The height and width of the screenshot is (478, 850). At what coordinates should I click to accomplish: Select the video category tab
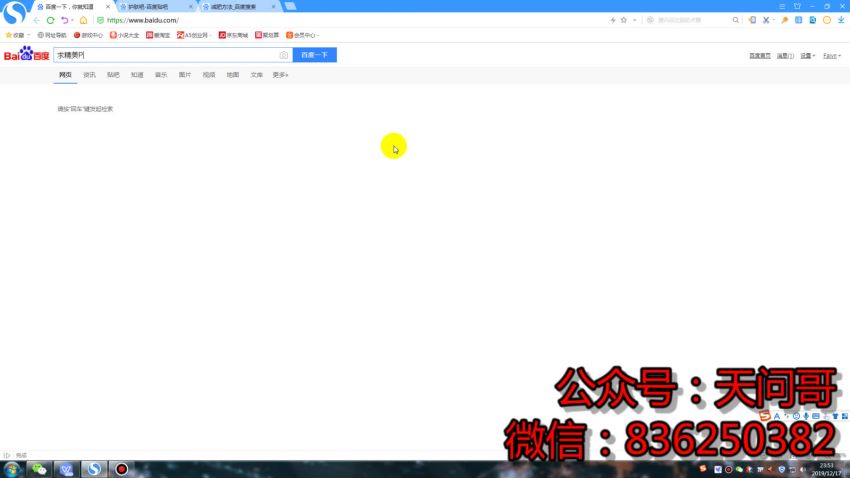[209, 75]
